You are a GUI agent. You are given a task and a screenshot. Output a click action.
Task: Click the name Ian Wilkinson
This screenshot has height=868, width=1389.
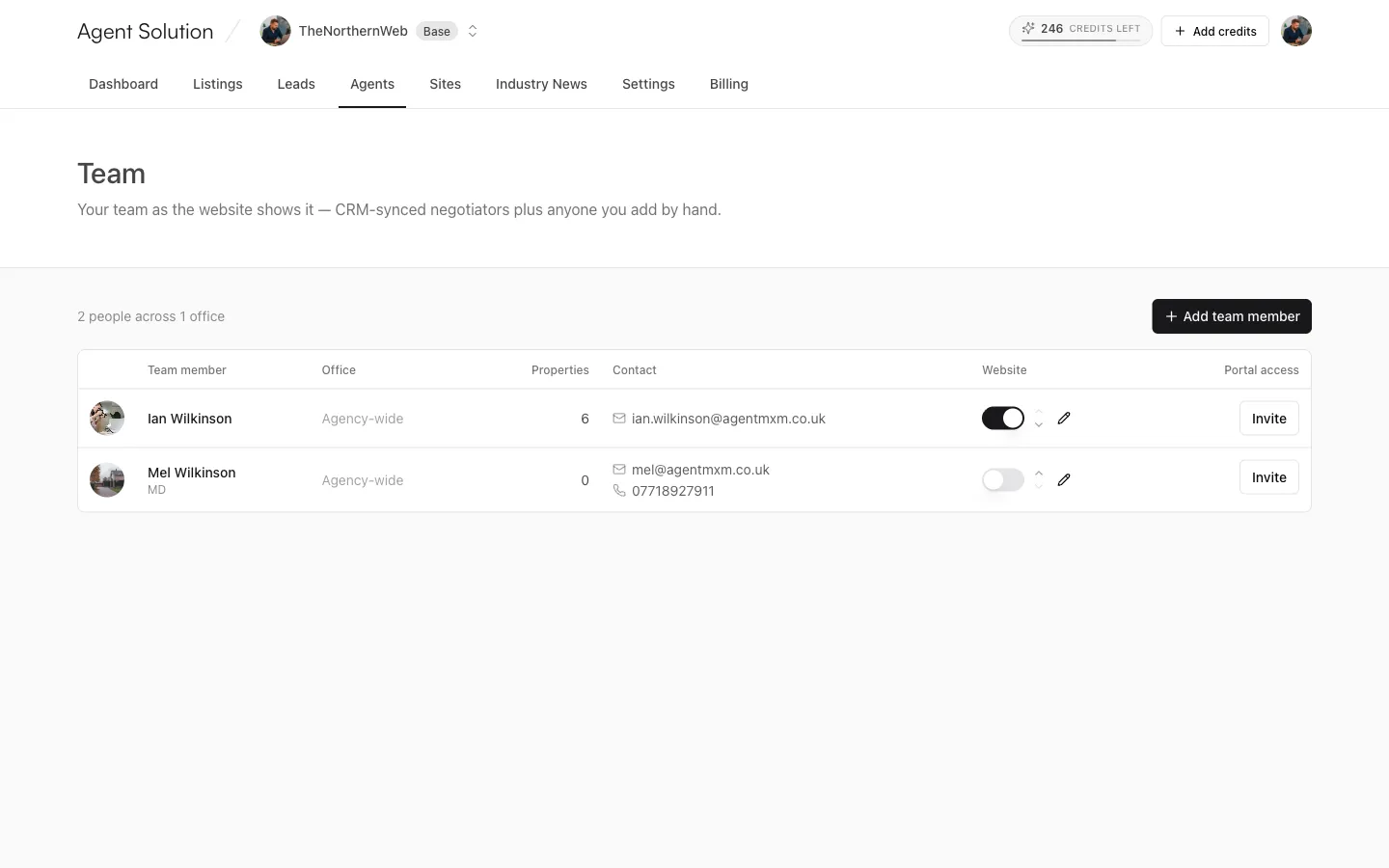point(190,419)
